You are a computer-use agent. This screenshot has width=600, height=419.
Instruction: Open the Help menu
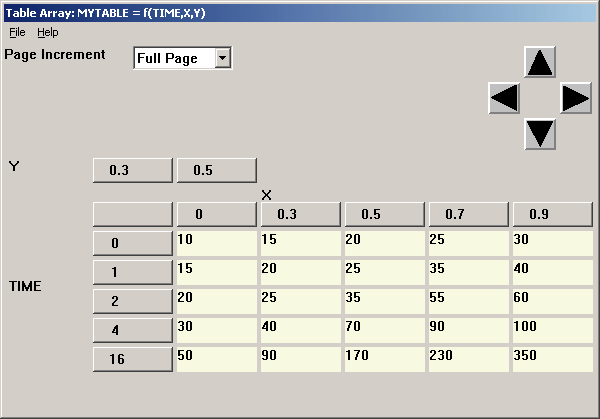tap(48, 33)
